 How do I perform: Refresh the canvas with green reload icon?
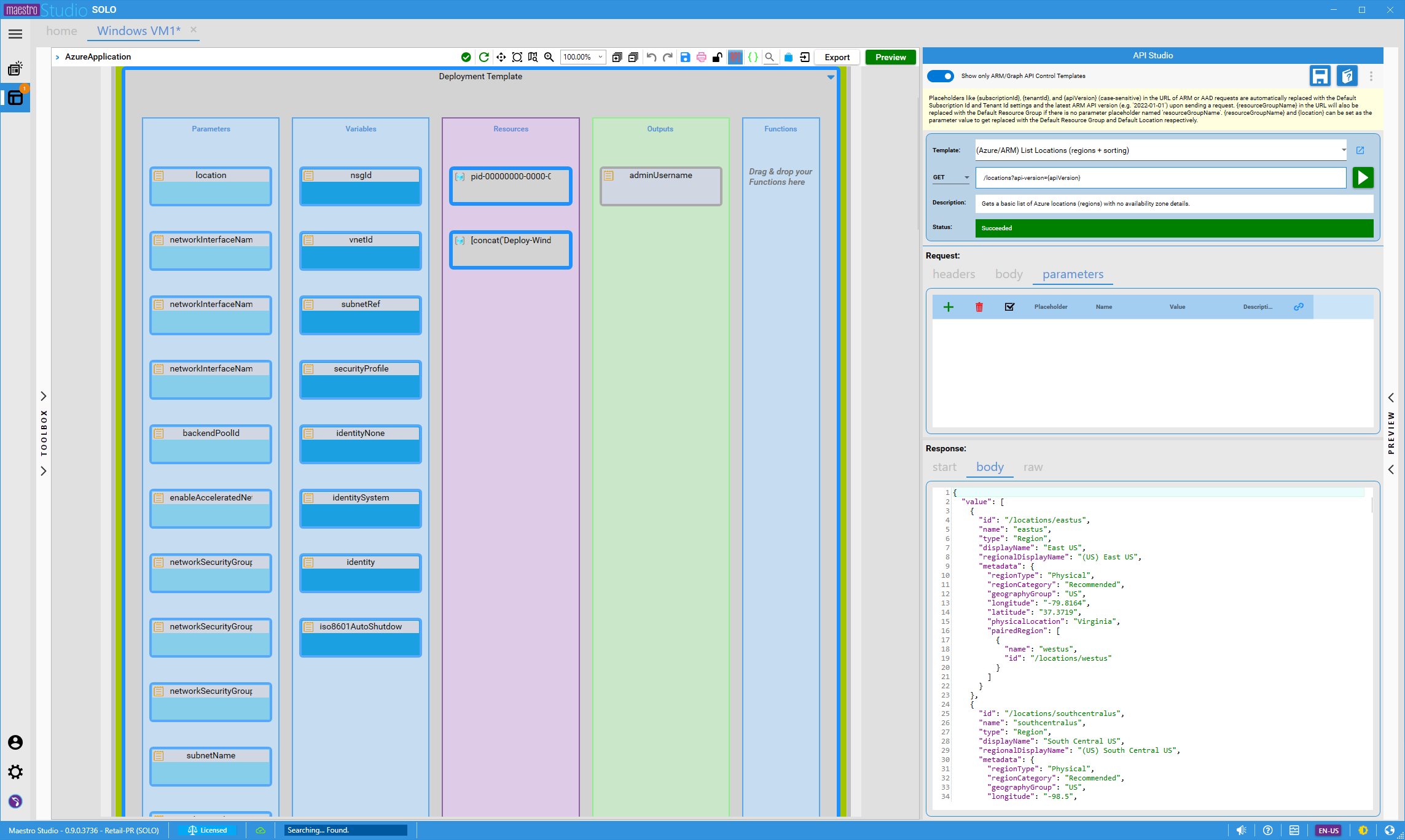click(484, 57)
